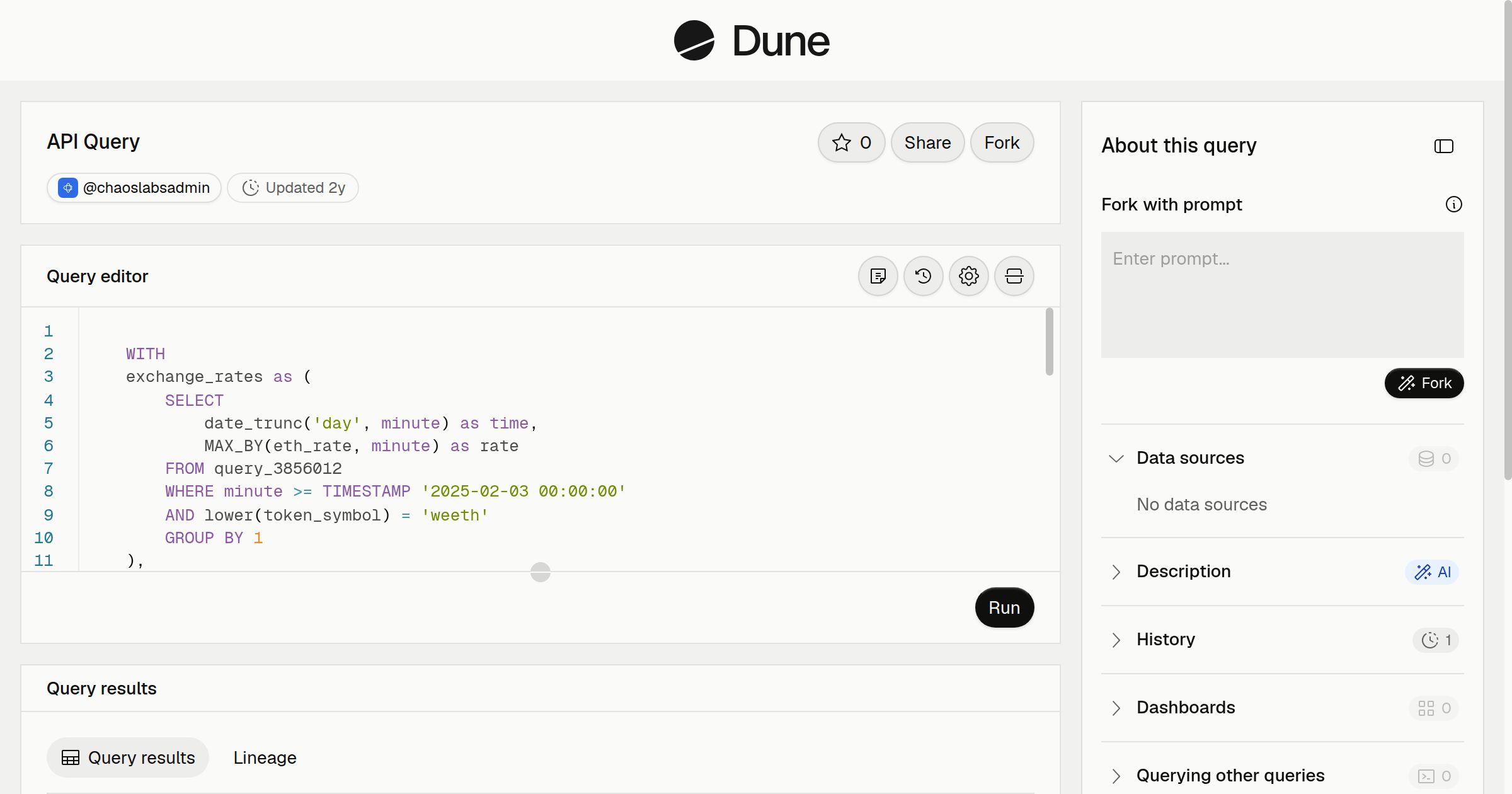1512x794 pixels.
Task: Generate description with AI
Action: (x=1432, y=572)
